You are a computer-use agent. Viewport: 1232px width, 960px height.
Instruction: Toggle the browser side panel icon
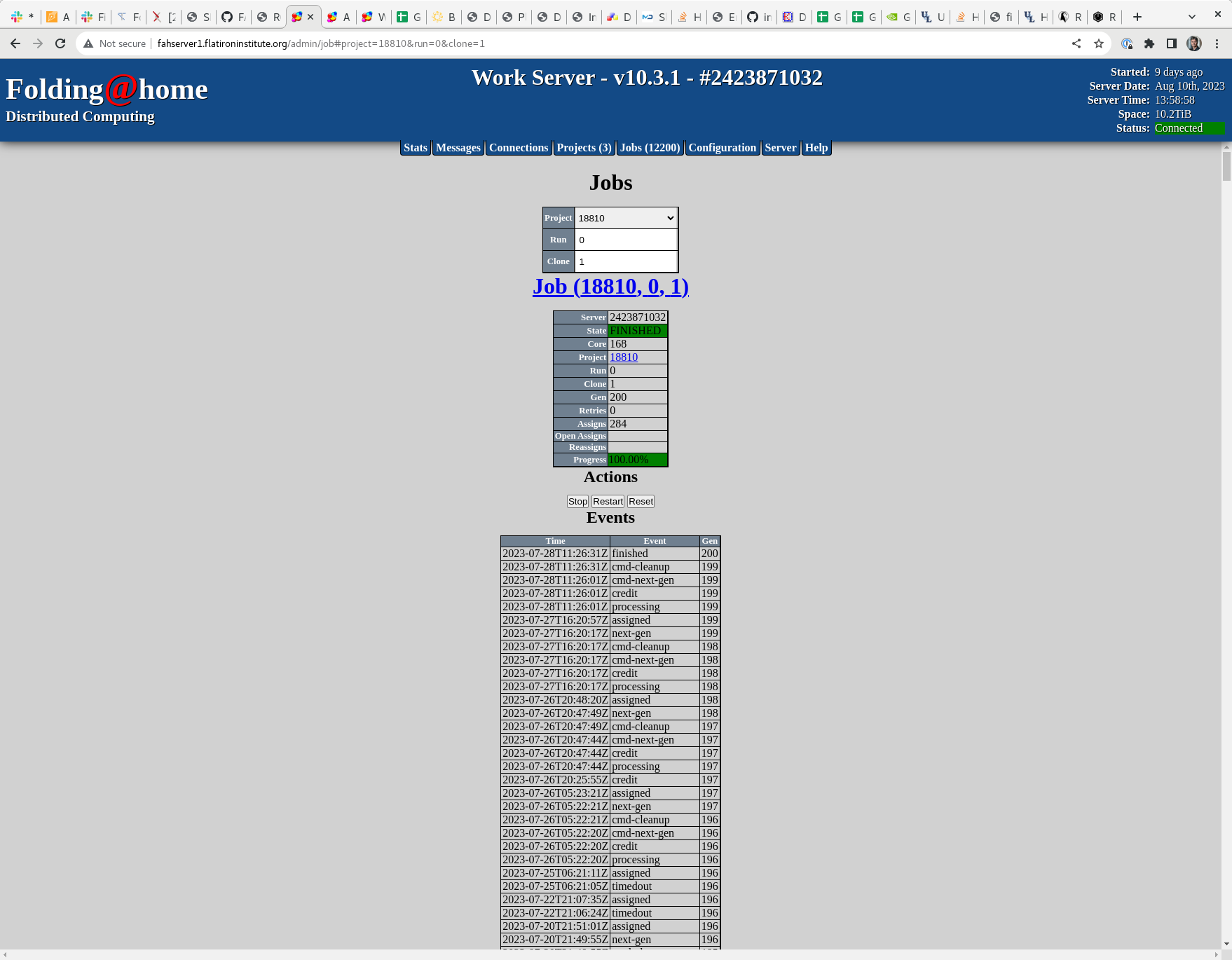[1171, 43]
